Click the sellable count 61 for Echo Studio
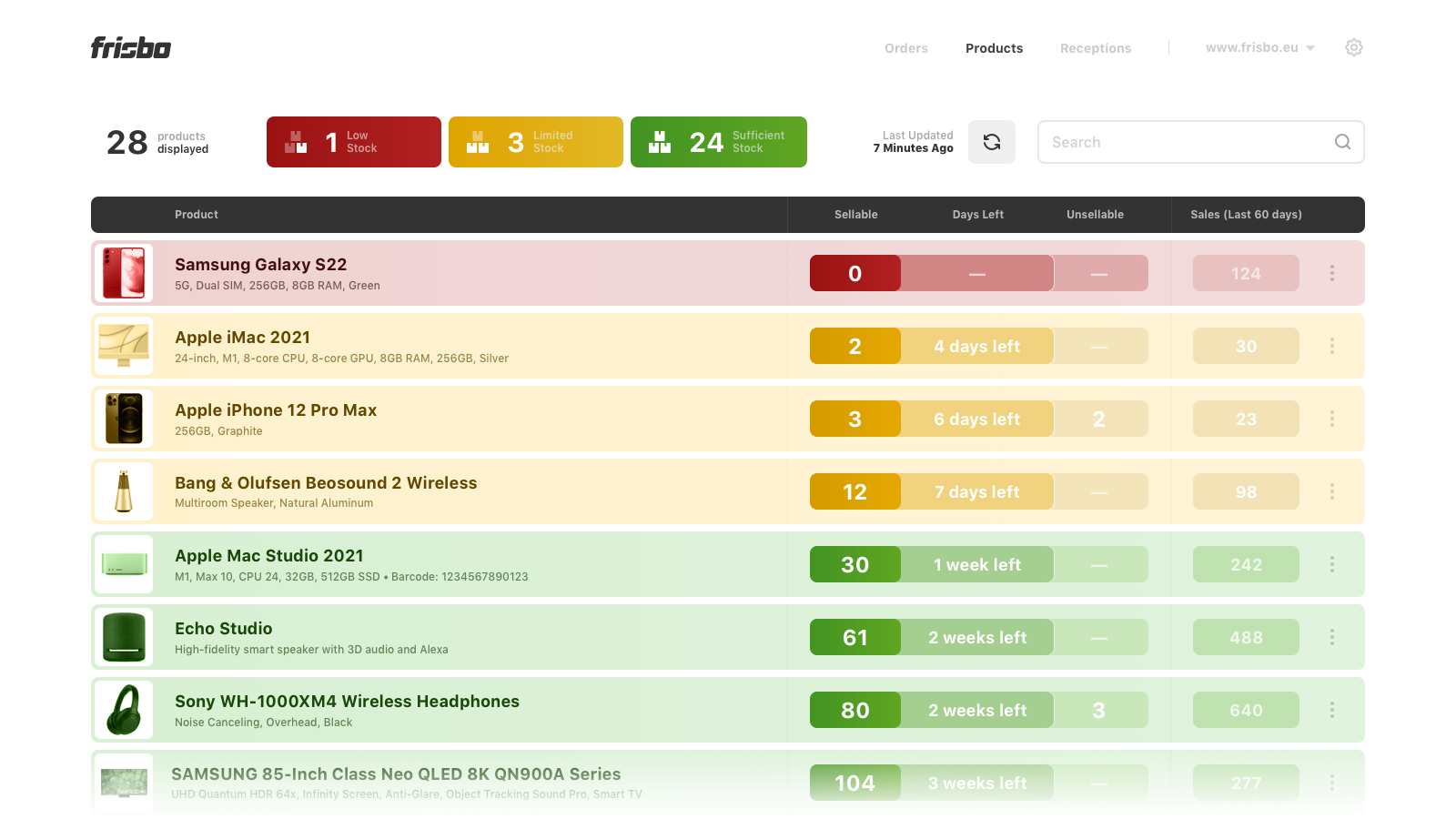1456x819 pixels. pyautogui.click(x=855, y=637)
